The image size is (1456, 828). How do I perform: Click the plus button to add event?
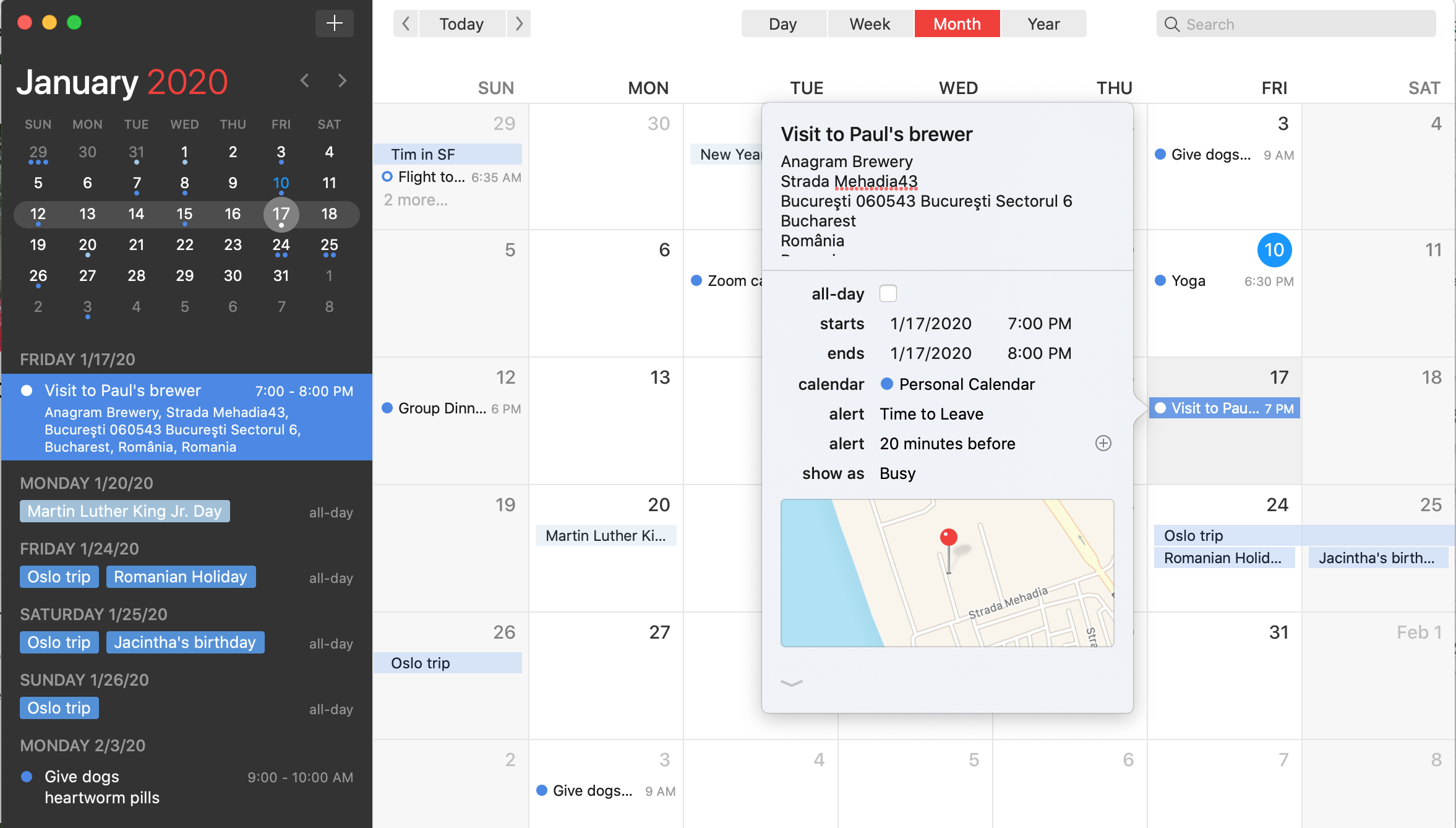(334, 24)
